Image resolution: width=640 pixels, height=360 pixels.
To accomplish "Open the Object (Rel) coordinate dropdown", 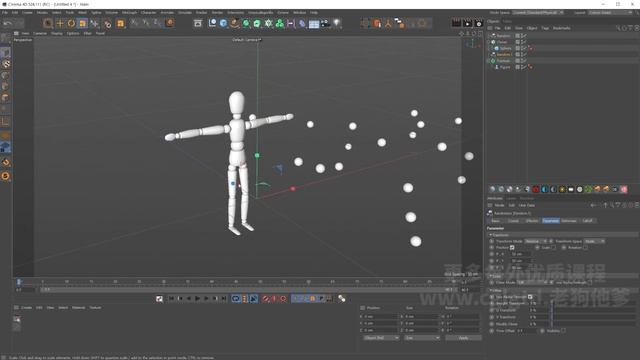I will tap(381, 338).
